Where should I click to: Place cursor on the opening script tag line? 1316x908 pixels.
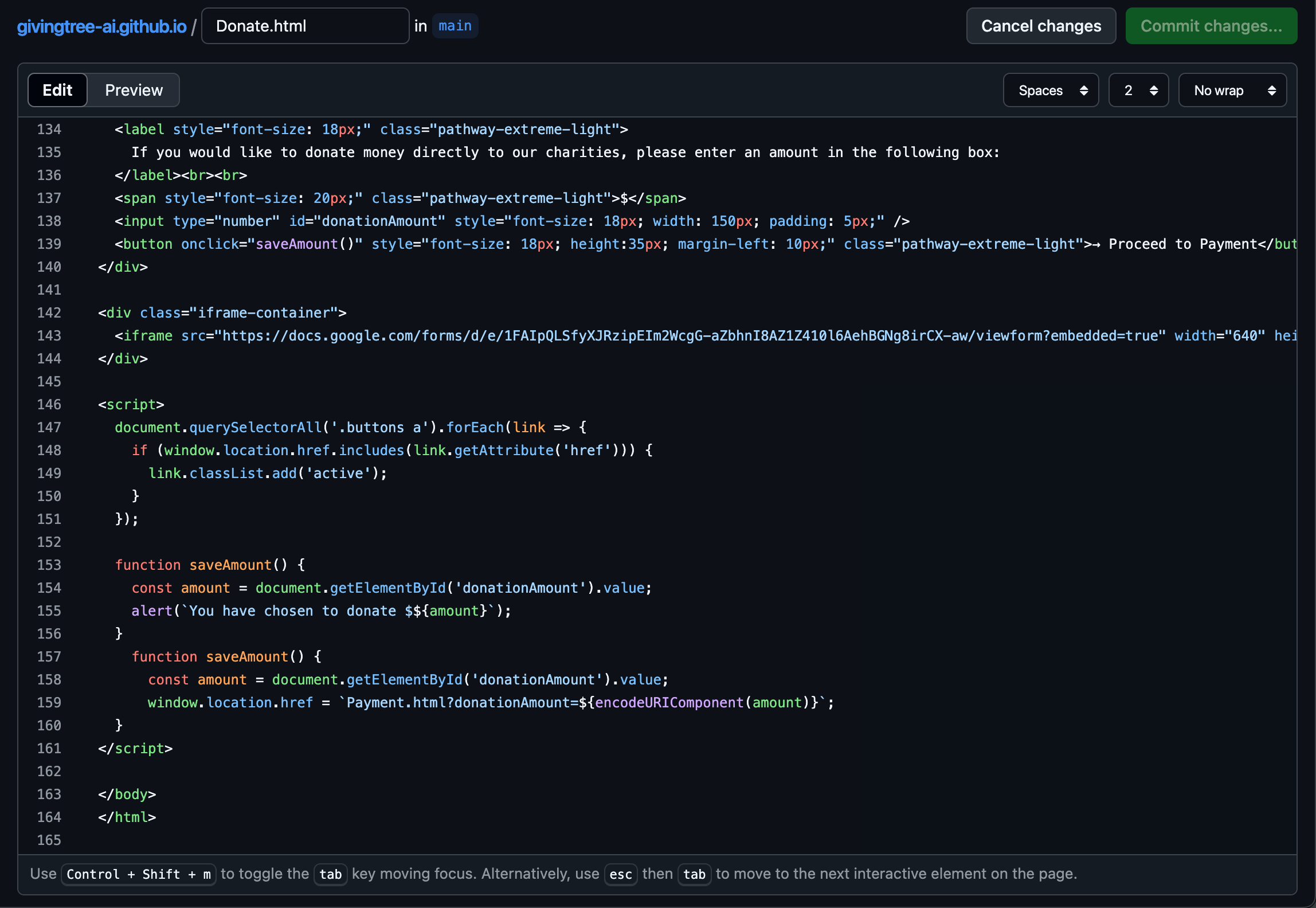131,405
